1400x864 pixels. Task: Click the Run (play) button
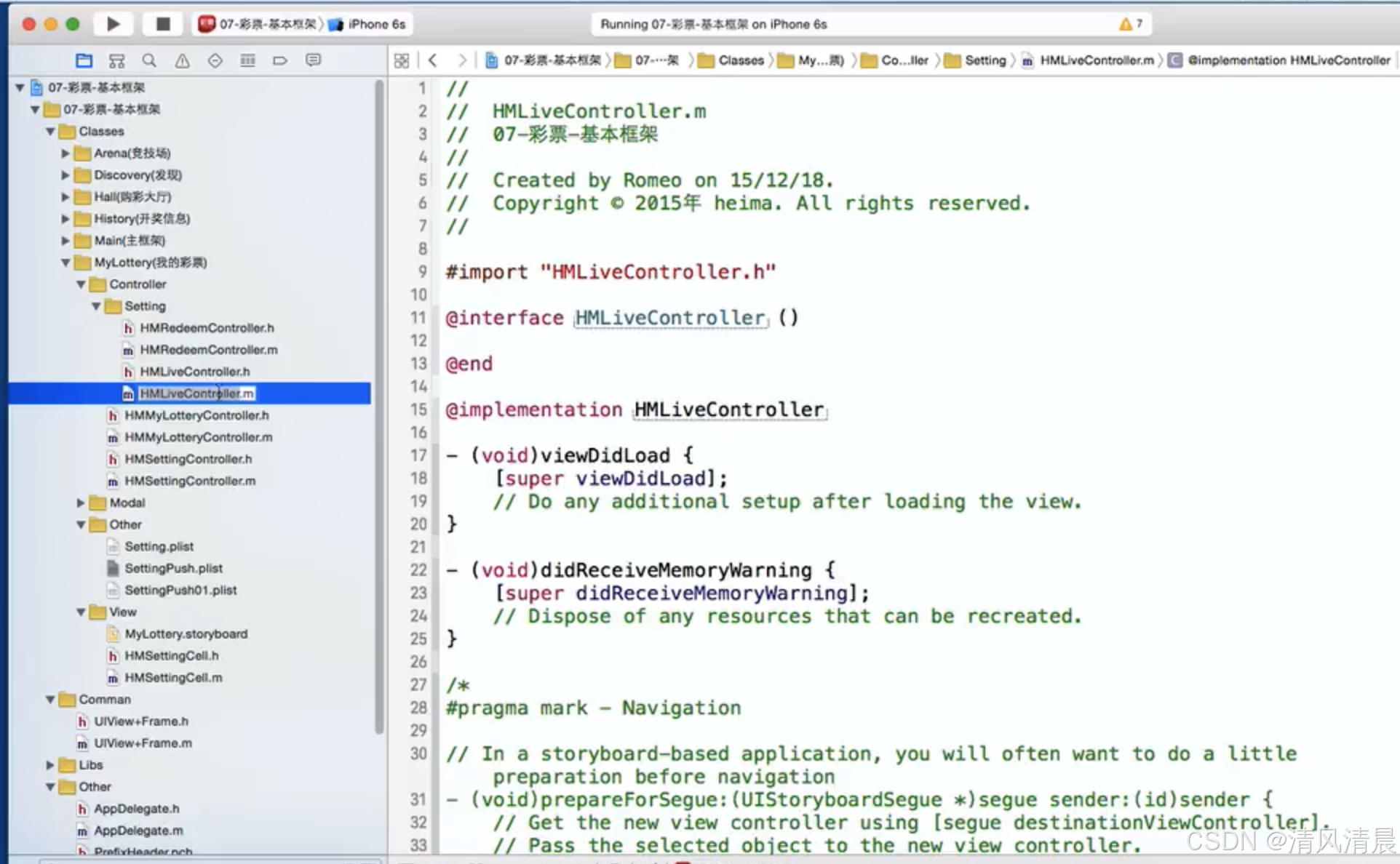coord(113,24)
